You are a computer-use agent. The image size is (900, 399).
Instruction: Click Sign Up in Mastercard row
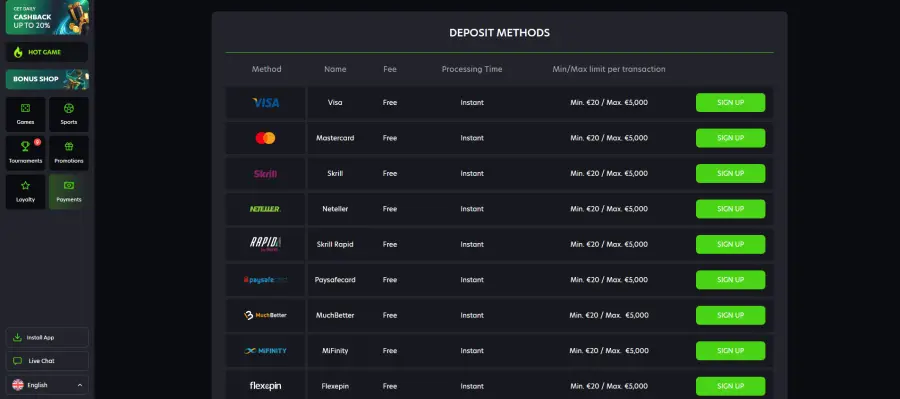click(x=730, y=138)
